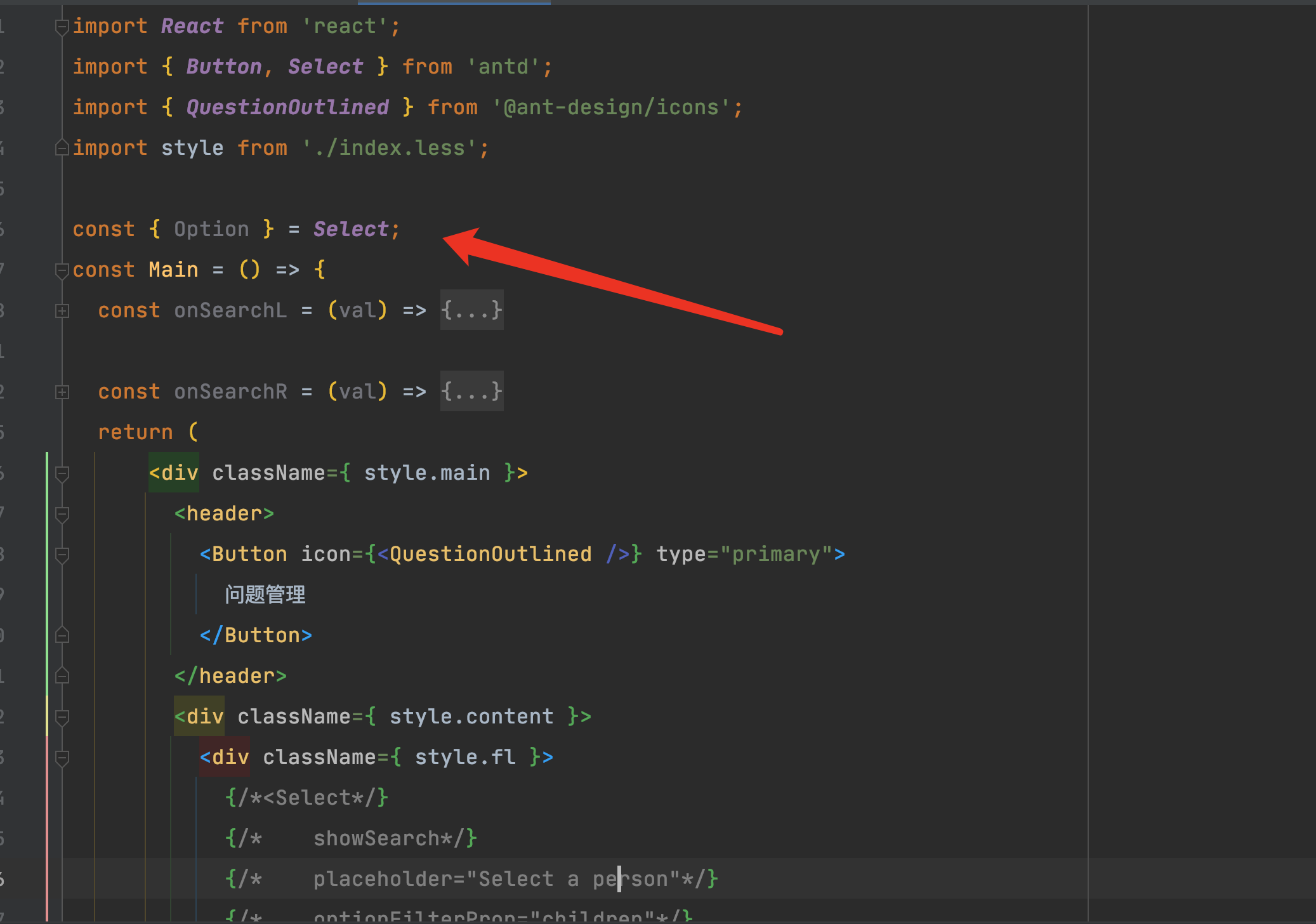
Task: Collapse the header opening tag fold icon
Action: 62,514
